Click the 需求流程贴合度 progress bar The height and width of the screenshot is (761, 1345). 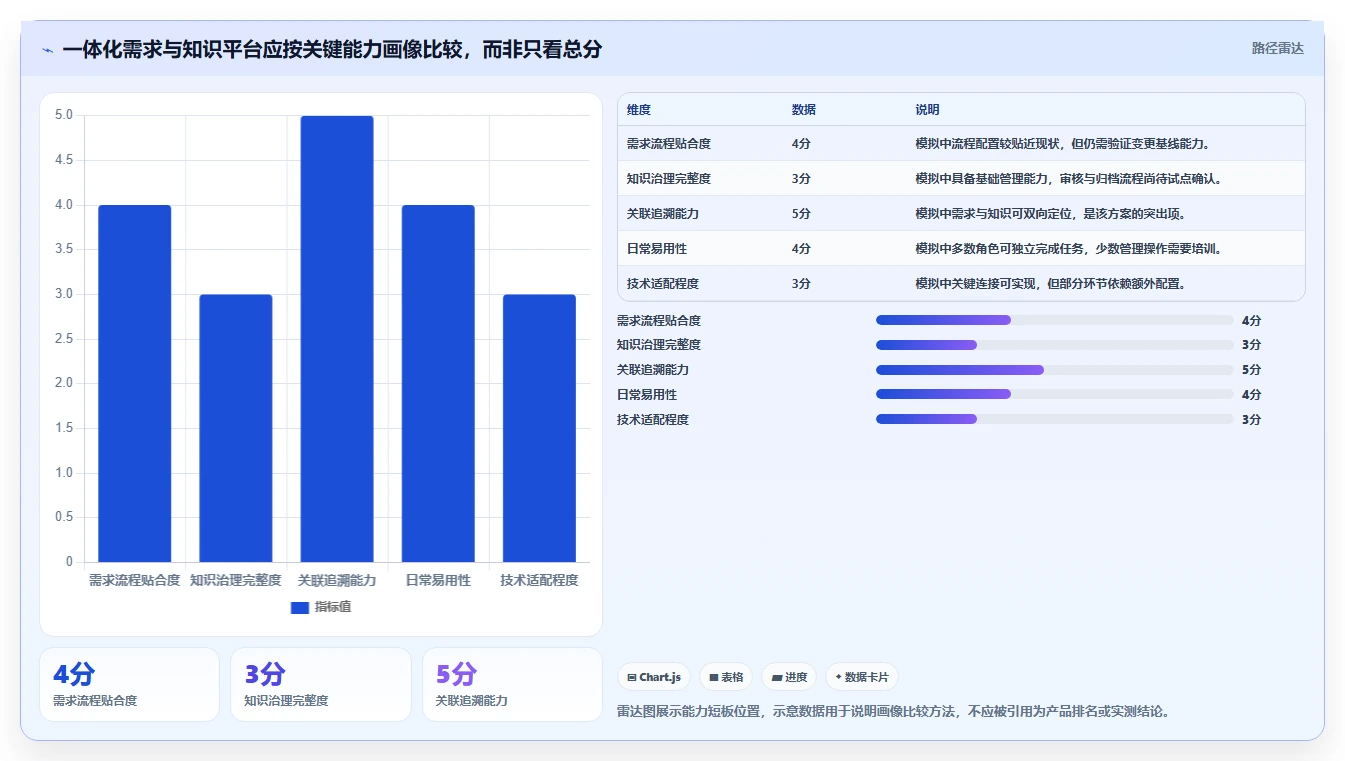(1054, 320)
